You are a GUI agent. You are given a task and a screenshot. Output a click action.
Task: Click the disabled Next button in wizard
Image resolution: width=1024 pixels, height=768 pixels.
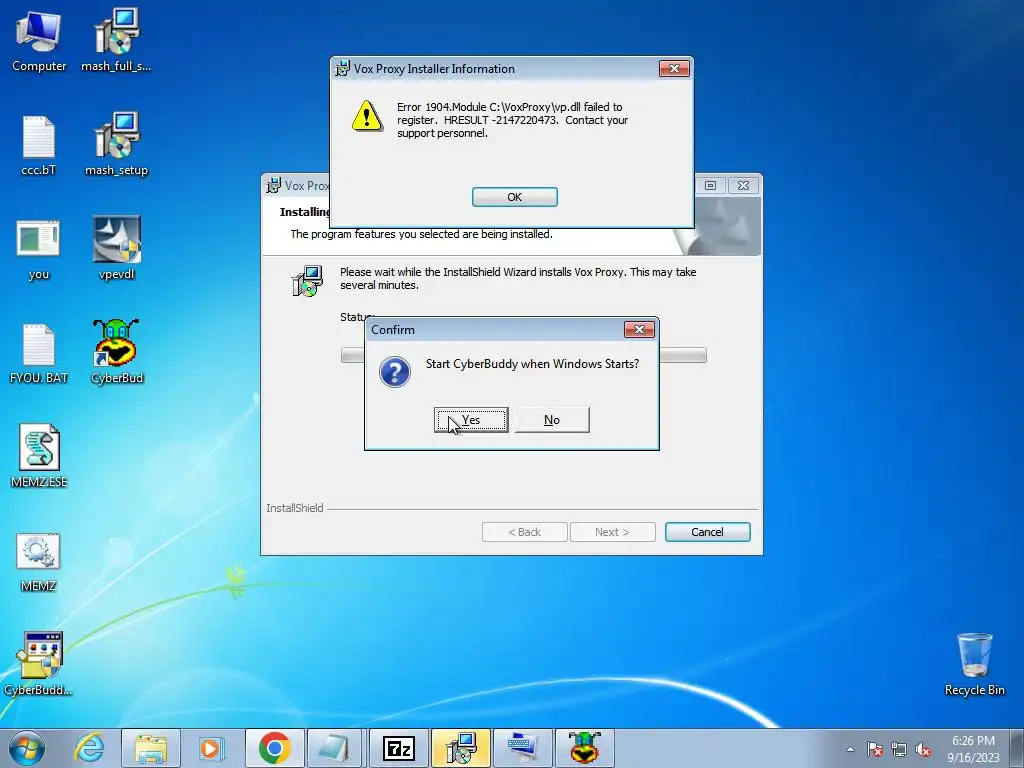613,532
